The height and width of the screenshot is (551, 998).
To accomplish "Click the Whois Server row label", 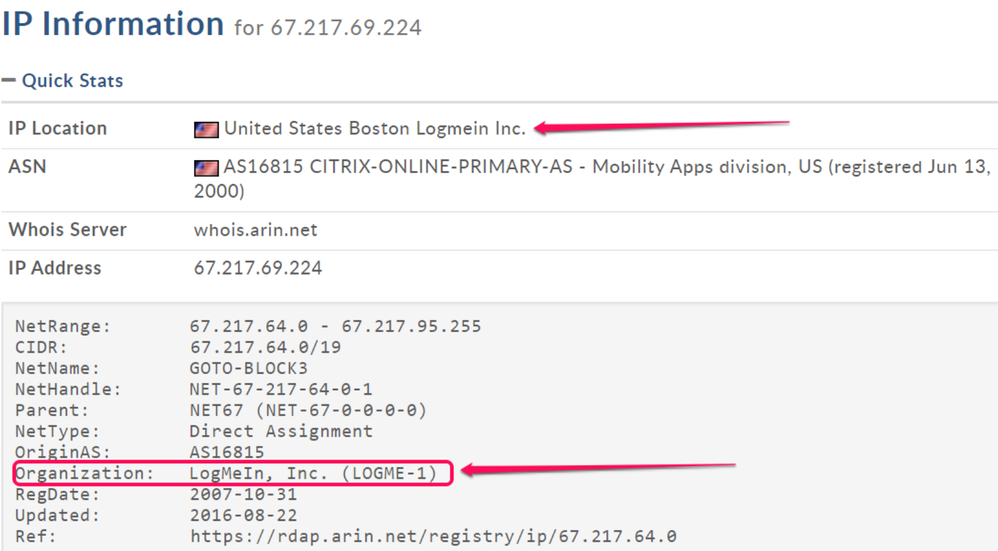I will tap(67, 230).
